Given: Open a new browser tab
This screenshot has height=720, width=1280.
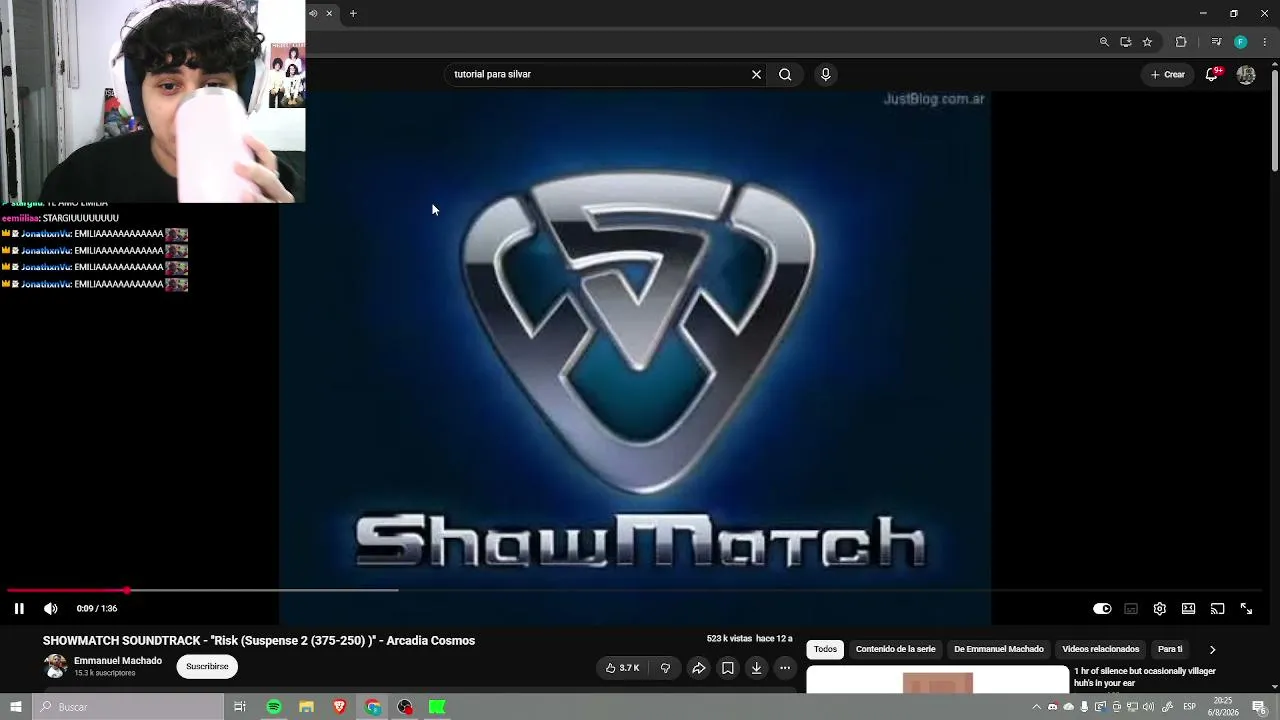Looking at the screenshot, I should (353, 13).
